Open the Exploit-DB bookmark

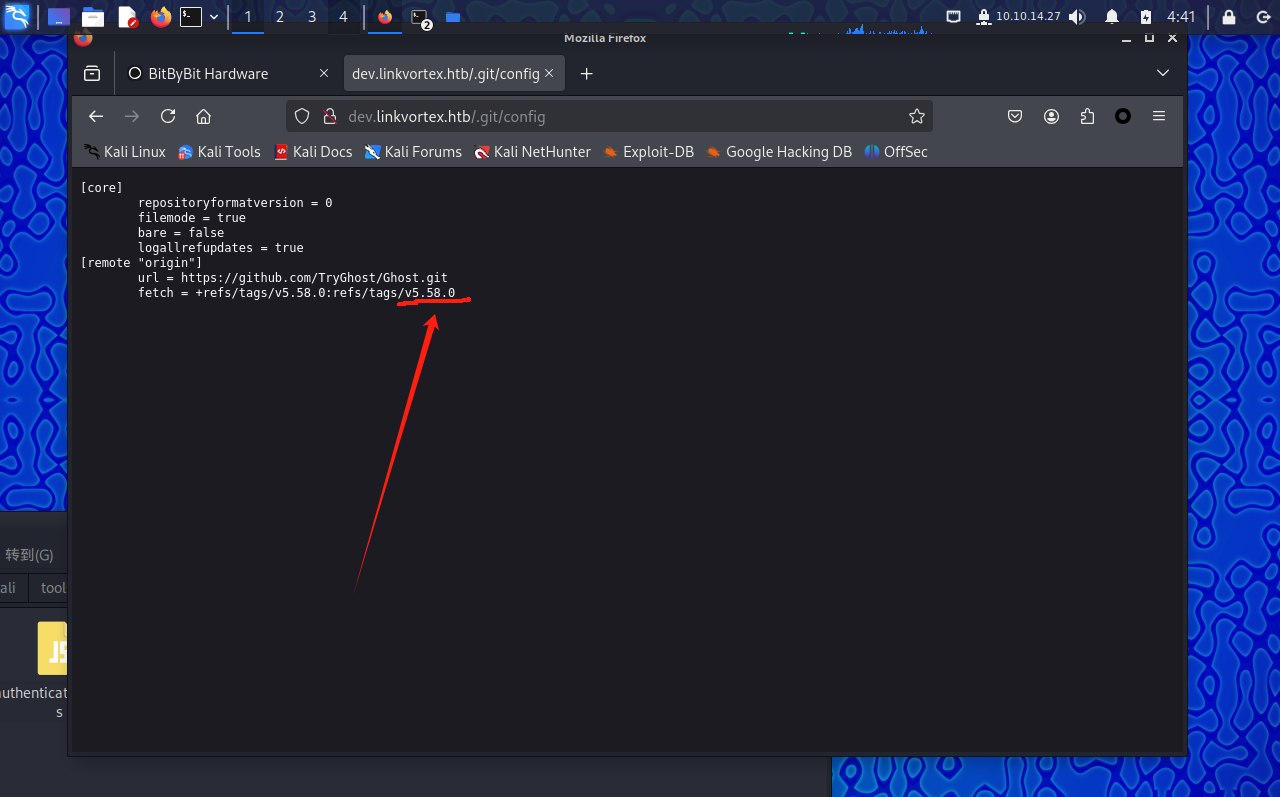click(x=648, y=152)
